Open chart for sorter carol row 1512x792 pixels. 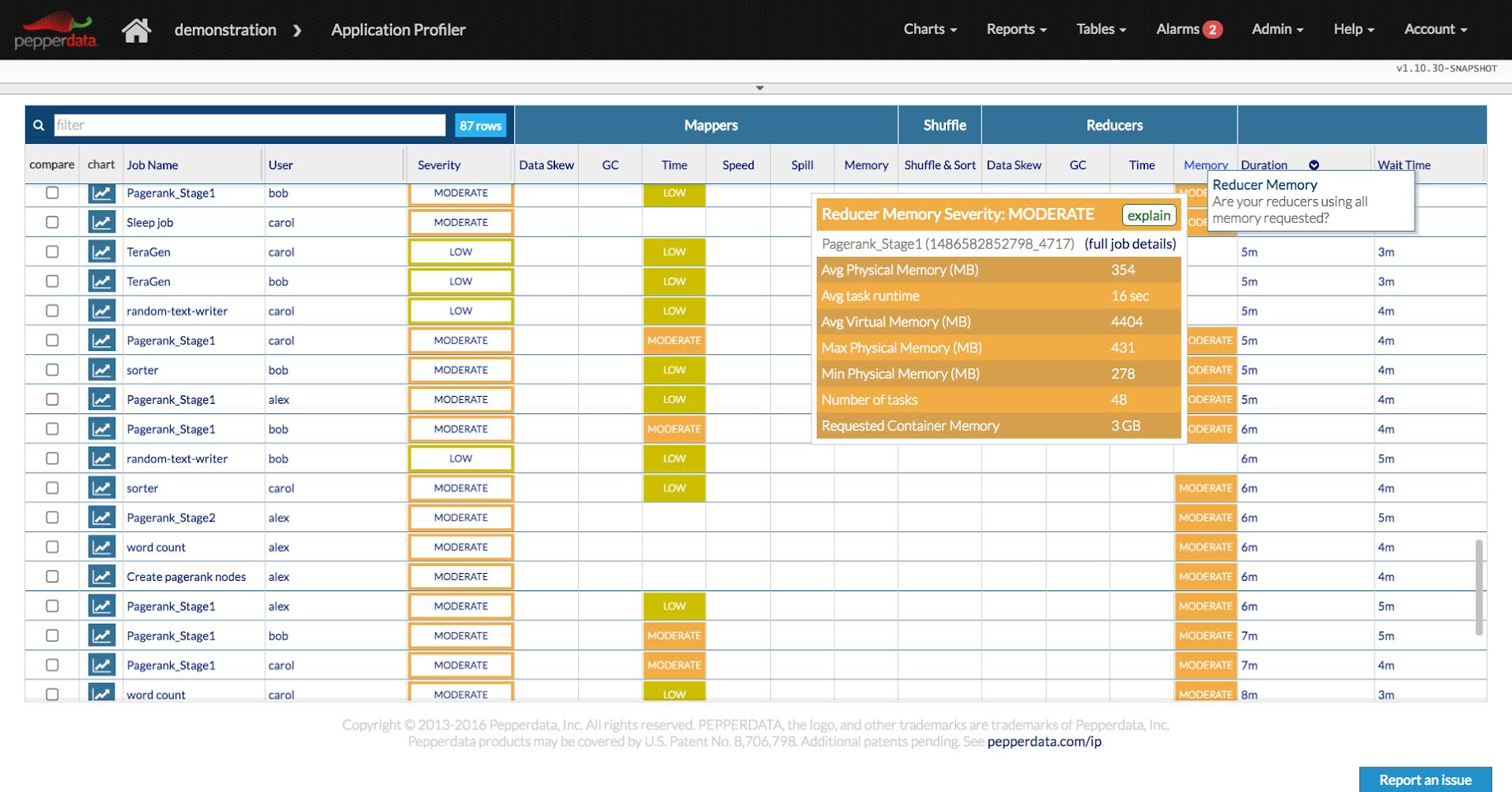101,488
